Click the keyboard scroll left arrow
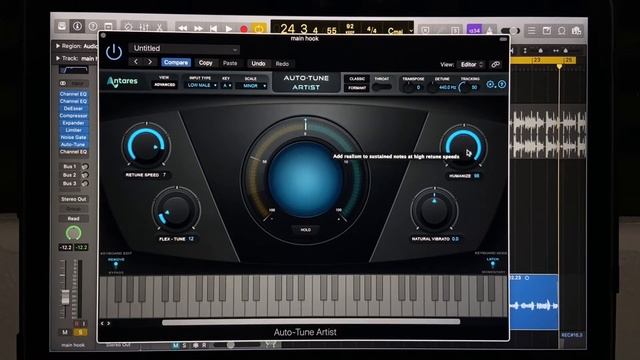The image size is (640, 360). (x=102, y=323)
